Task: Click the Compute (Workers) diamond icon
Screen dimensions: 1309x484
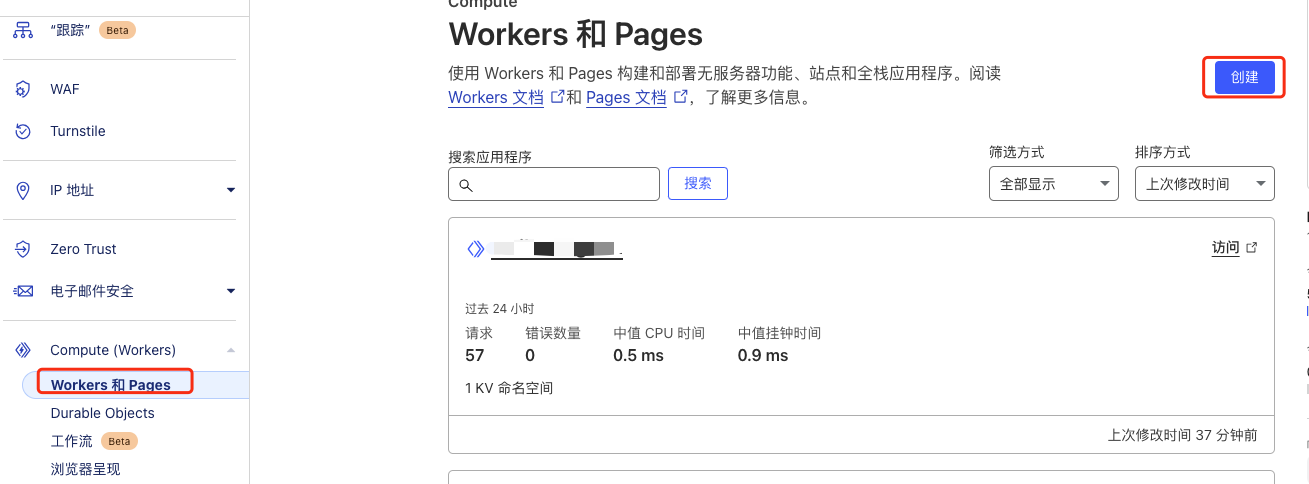Action: [x=22, y=350]
